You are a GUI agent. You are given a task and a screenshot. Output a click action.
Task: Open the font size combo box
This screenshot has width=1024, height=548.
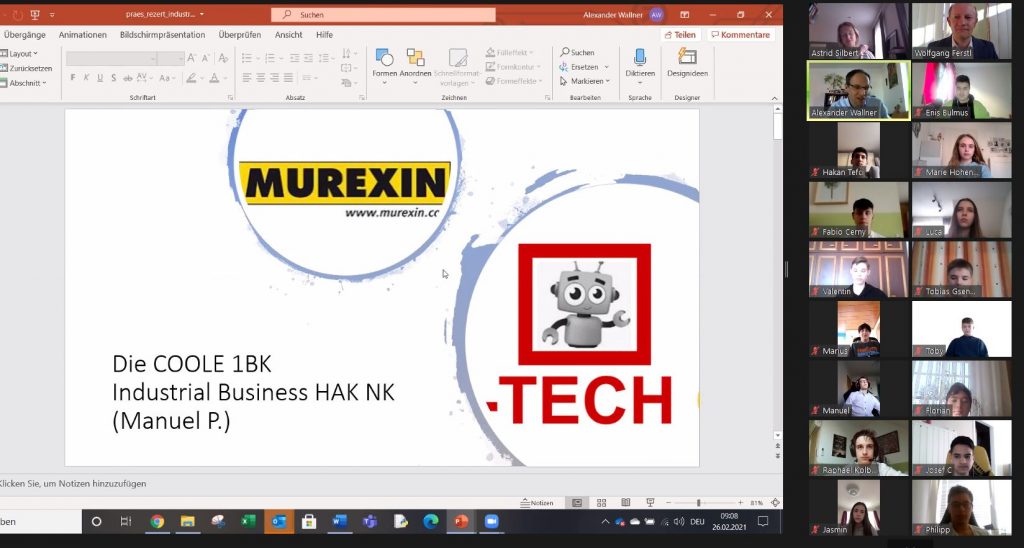pyautogui.click(x=170, y=59)
